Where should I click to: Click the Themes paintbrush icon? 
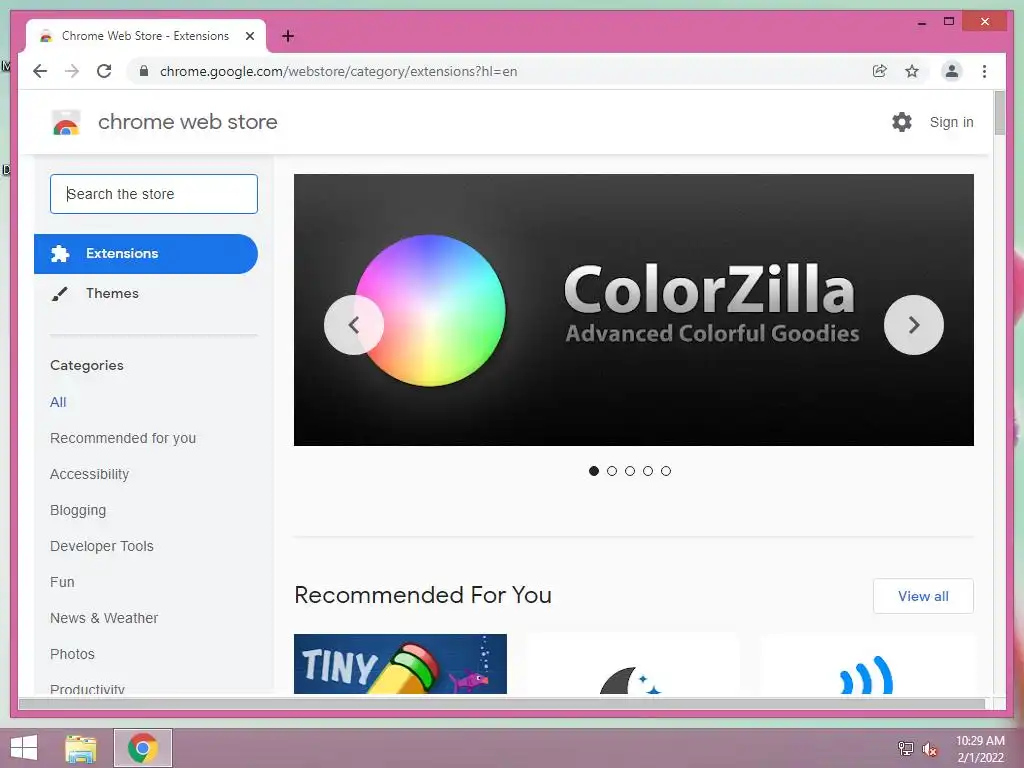(59, 294)
